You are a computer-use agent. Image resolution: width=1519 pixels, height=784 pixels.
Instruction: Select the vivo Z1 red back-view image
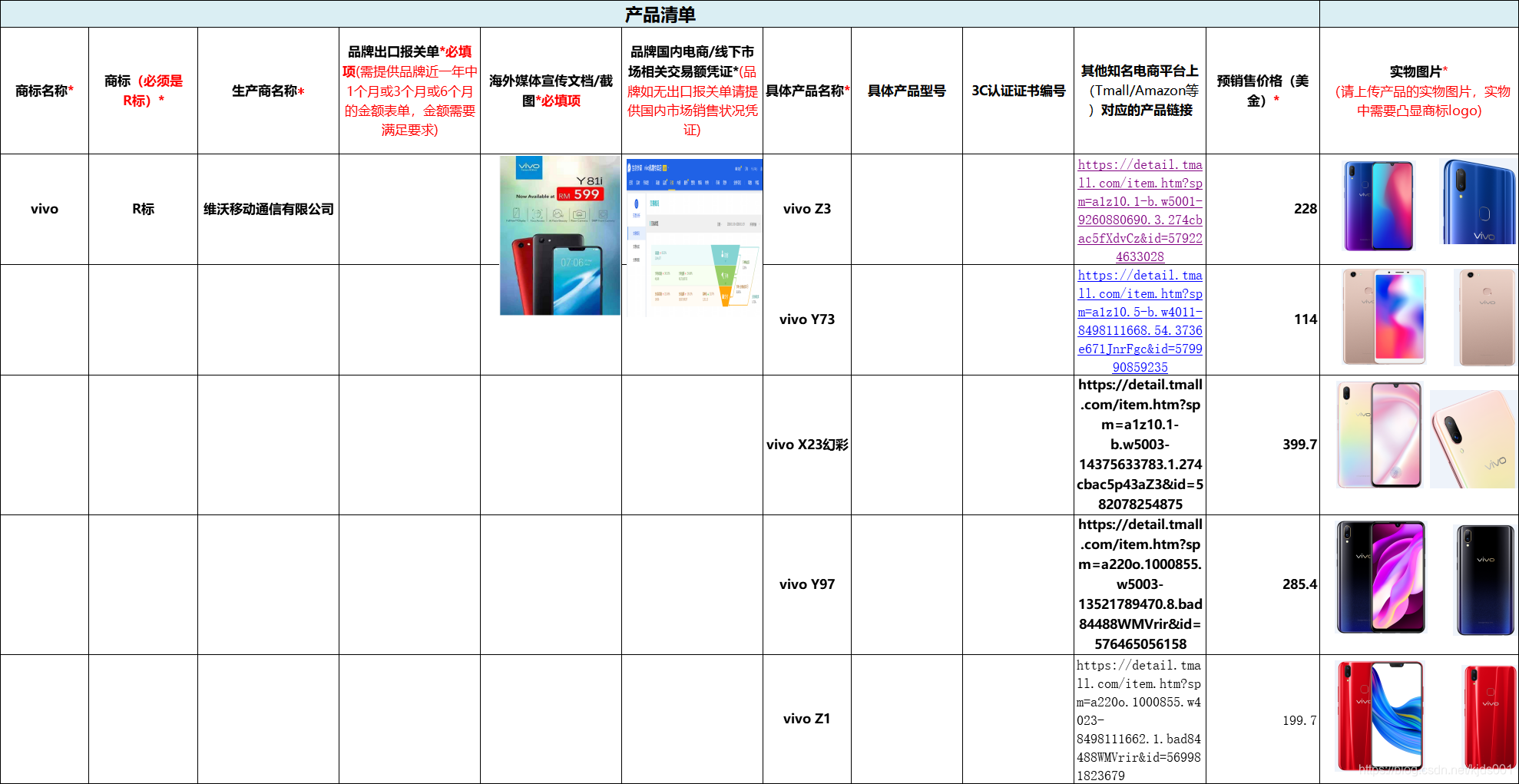pyautogui.click(x=1489, y=717)
